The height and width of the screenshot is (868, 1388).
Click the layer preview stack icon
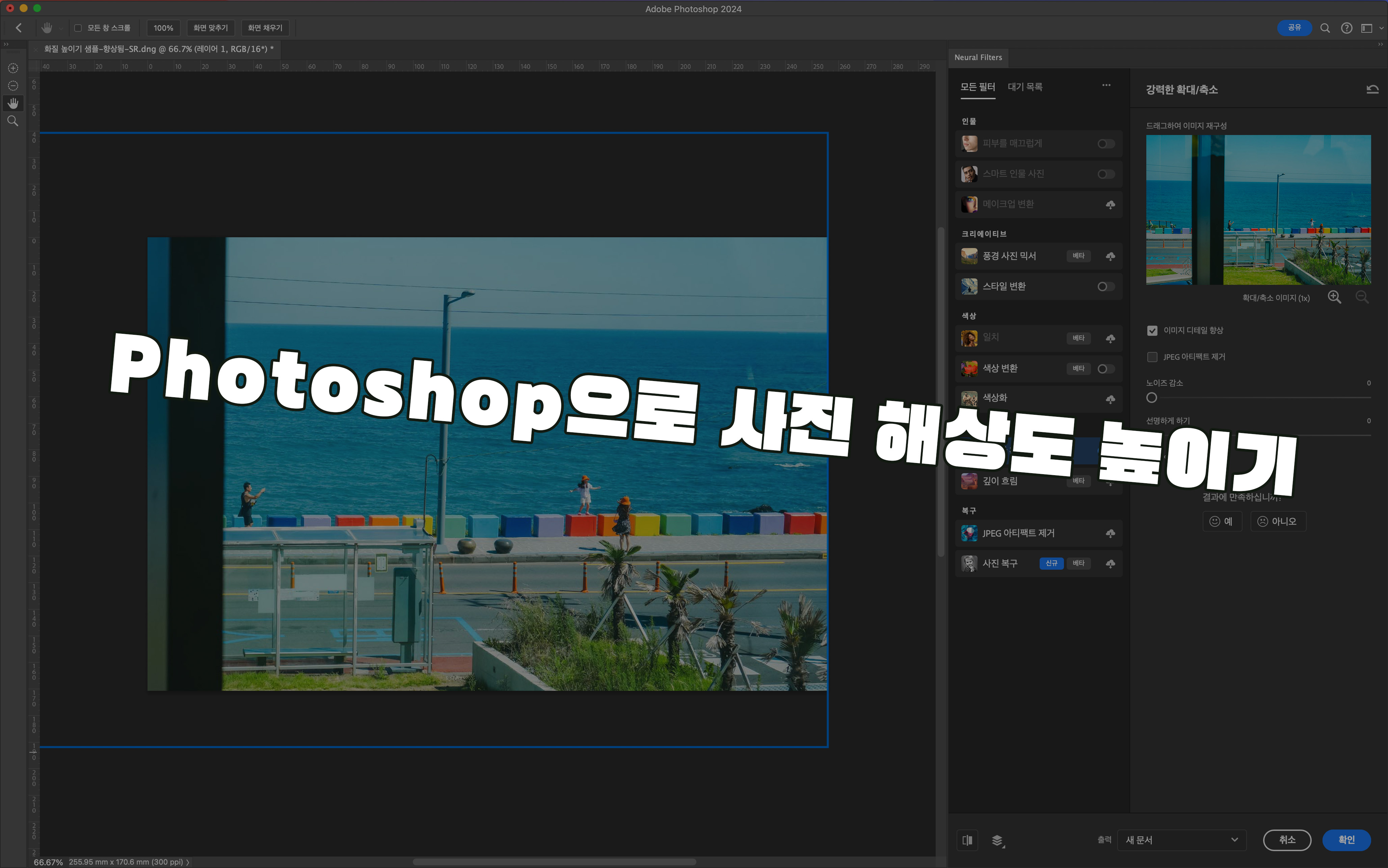pyautogui.click(x=998, y=840)
